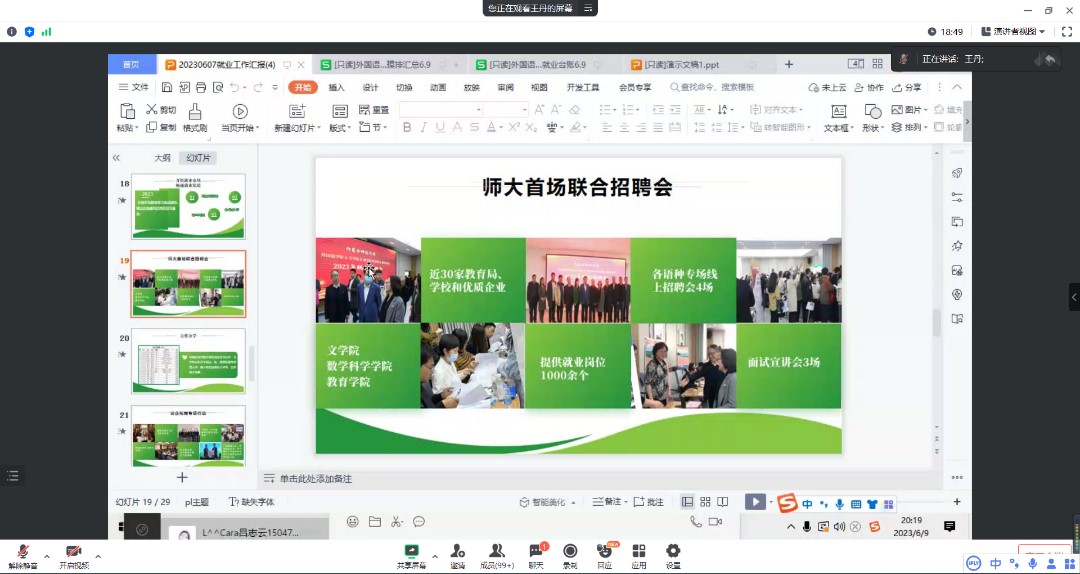
Task: Click the Reset (重置) layout button
Action: pyautogui.click(x=375, y=110)
